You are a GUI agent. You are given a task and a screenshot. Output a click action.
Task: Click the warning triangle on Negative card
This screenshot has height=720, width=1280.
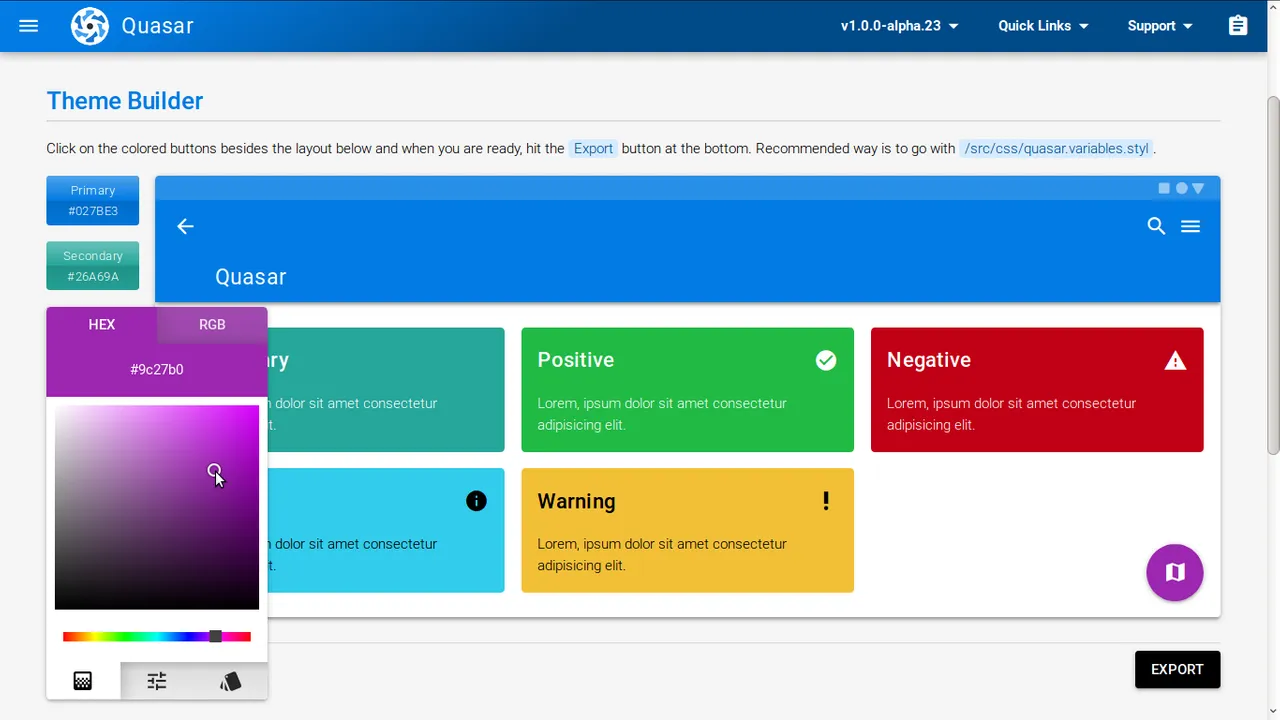pos(1175,360)
